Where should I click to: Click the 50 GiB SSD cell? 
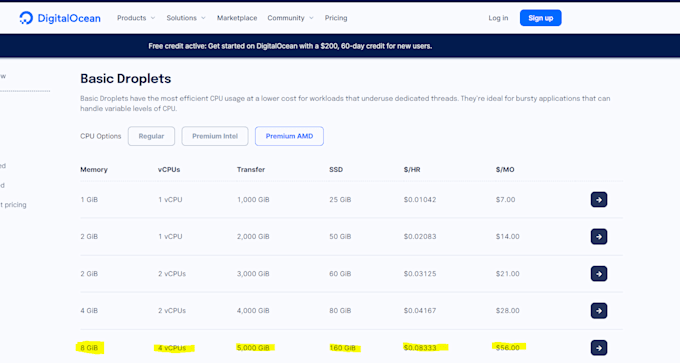click(340, 236)
